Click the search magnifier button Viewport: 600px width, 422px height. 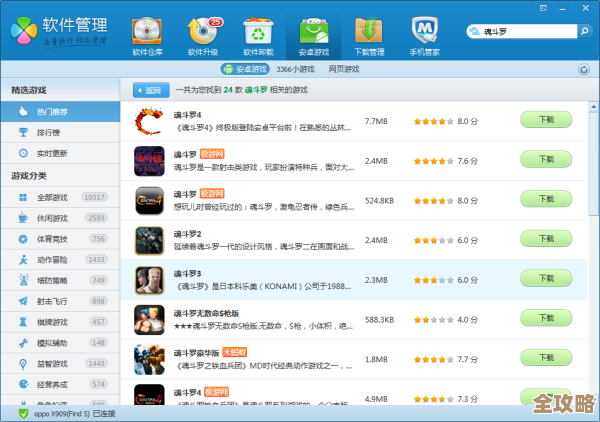point(584,31)
